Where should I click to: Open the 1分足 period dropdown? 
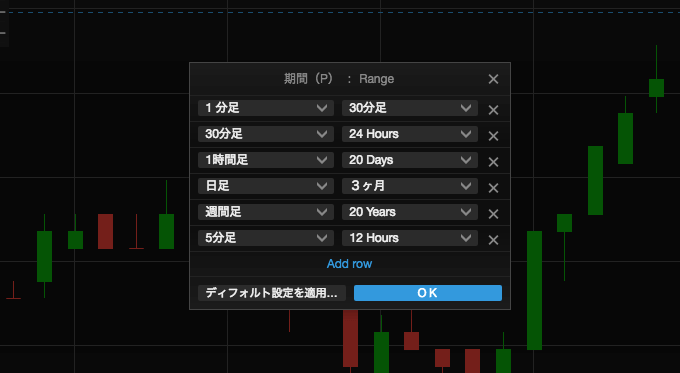click(x=266, y=108)
